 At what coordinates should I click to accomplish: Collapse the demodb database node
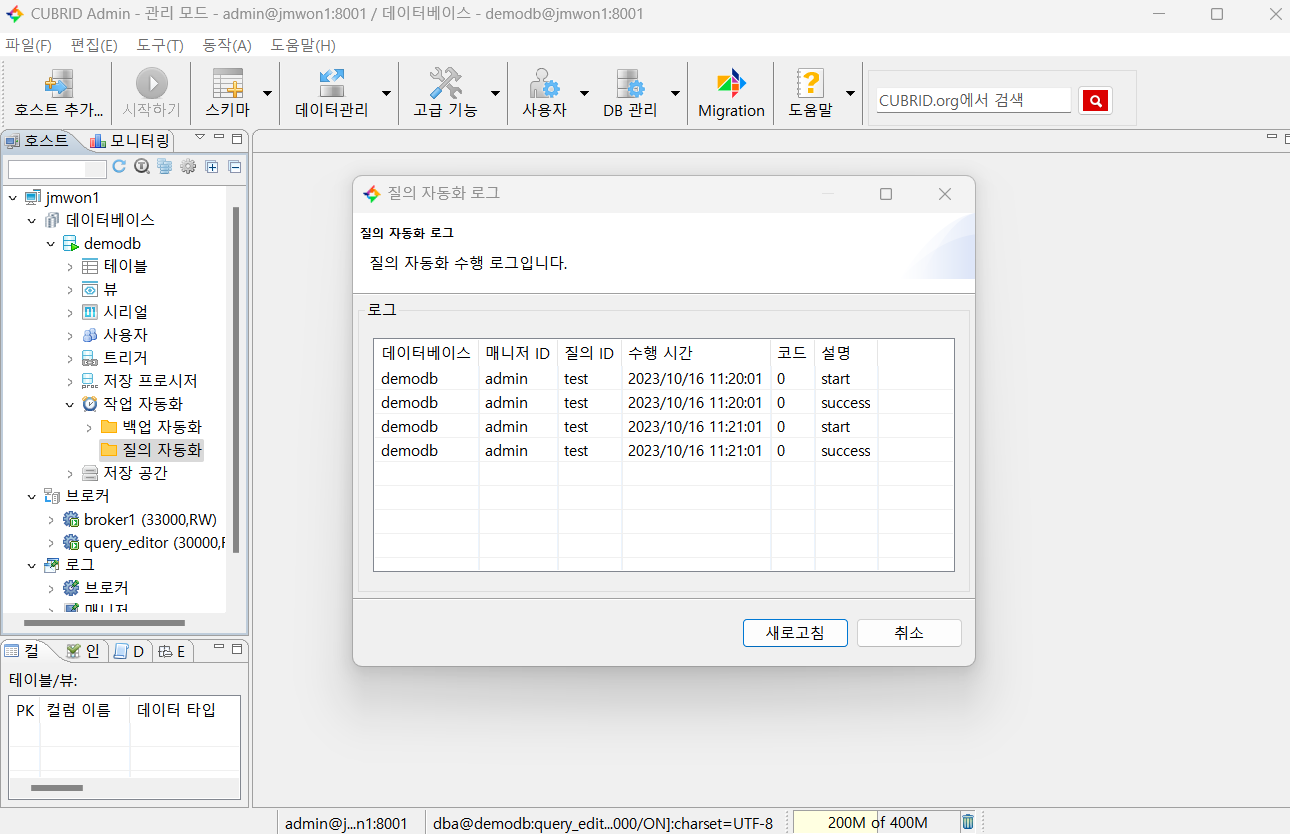pos(50,244)
